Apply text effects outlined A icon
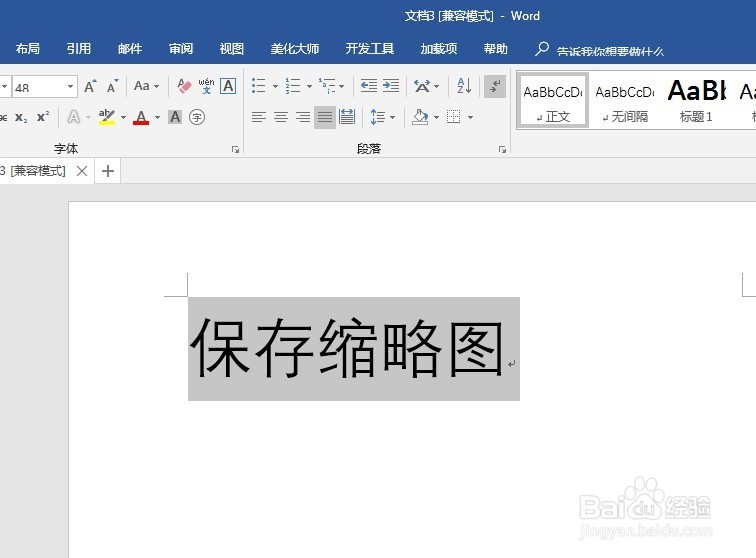The width and height of the screenshot is (756, 558). click(x=74, y=117)
